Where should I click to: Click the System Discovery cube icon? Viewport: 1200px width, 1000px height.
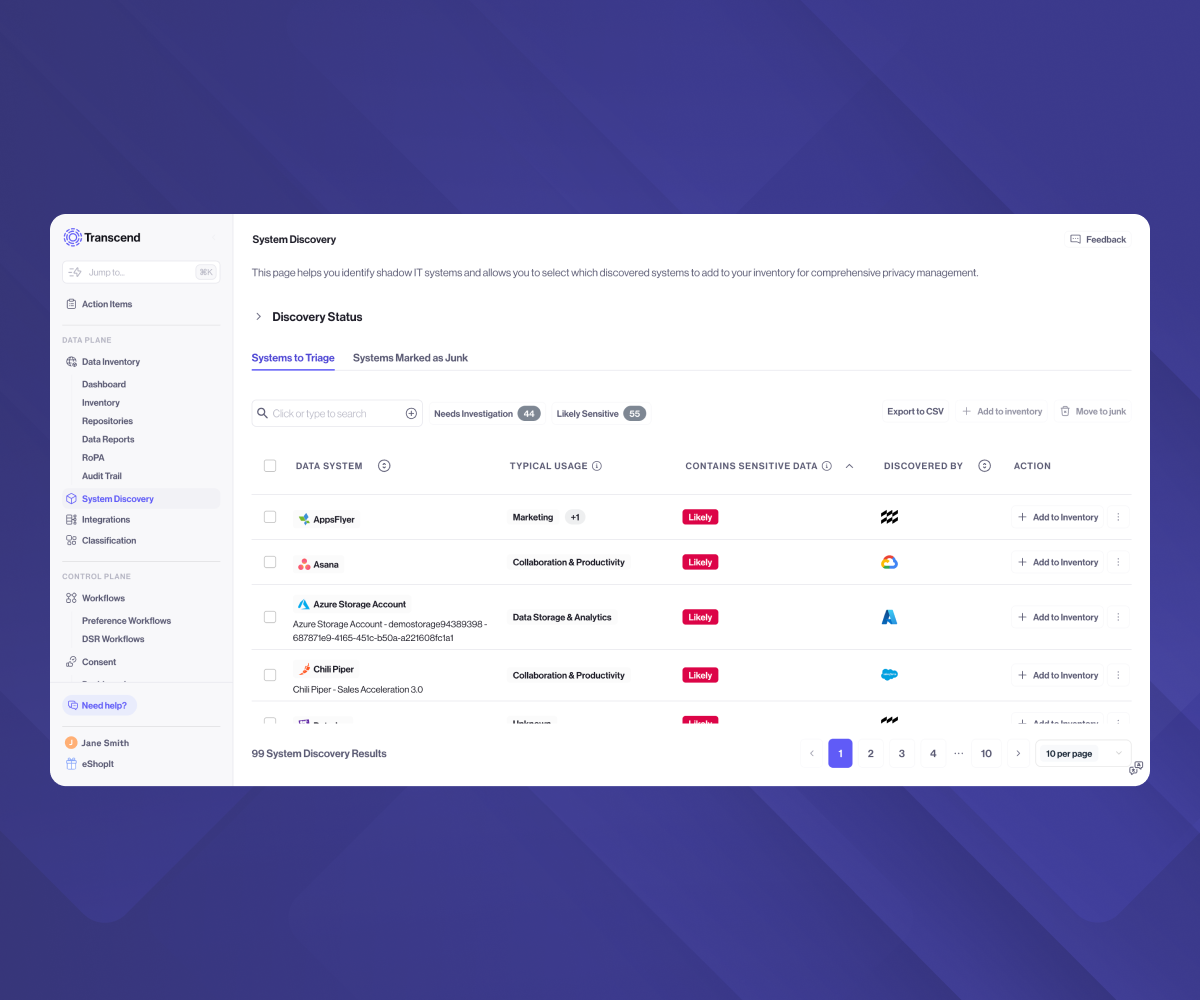[71, 499]
